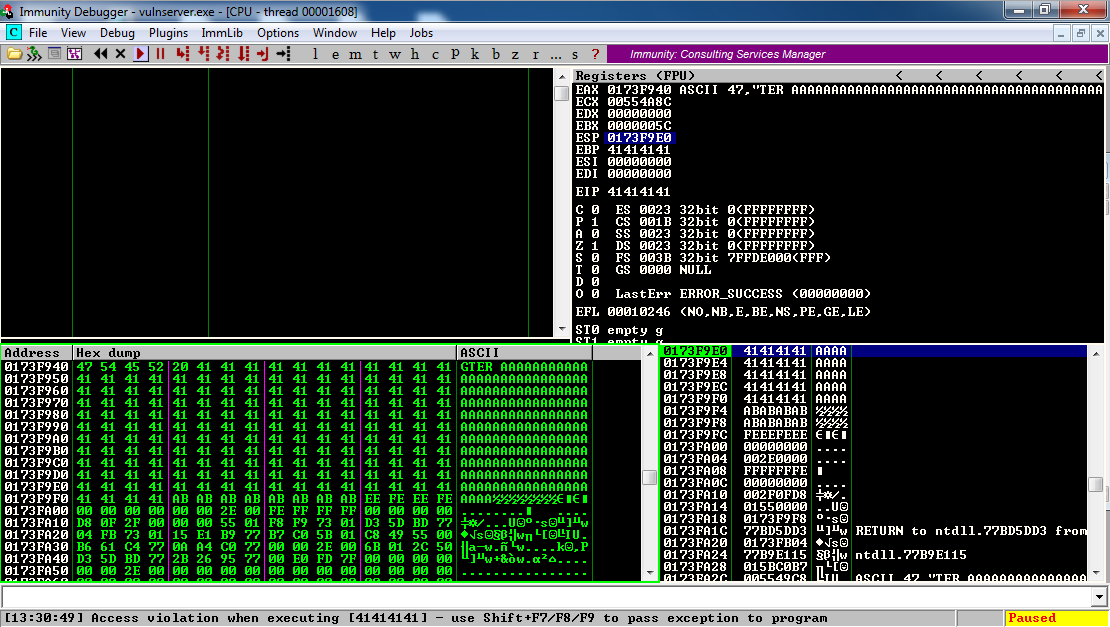
Task: Select the EIP register value 41414141
Action: pyautogui.click(x=639, y=192)
